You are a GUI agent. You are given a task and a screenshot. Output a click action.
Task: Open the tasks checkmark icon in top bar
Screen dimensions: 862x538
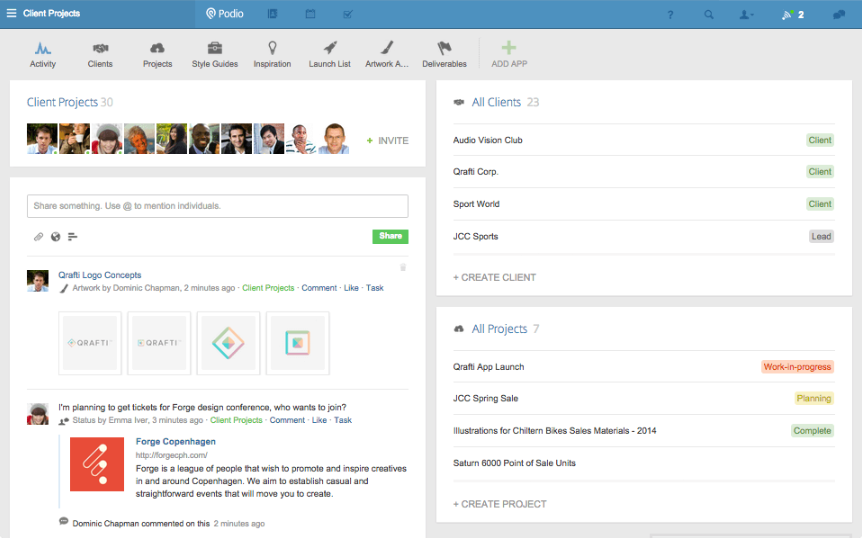coord(348,14)
